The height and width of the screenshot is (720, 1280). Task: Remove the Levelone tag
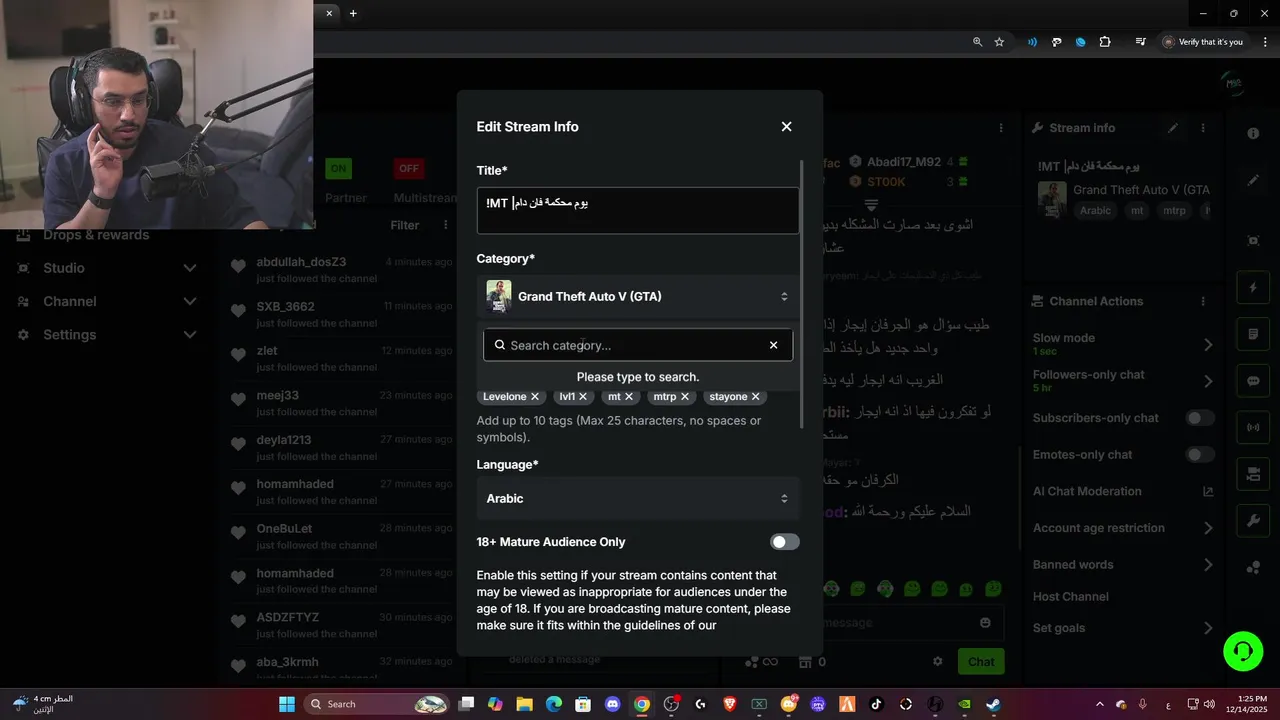pos(535,397)
